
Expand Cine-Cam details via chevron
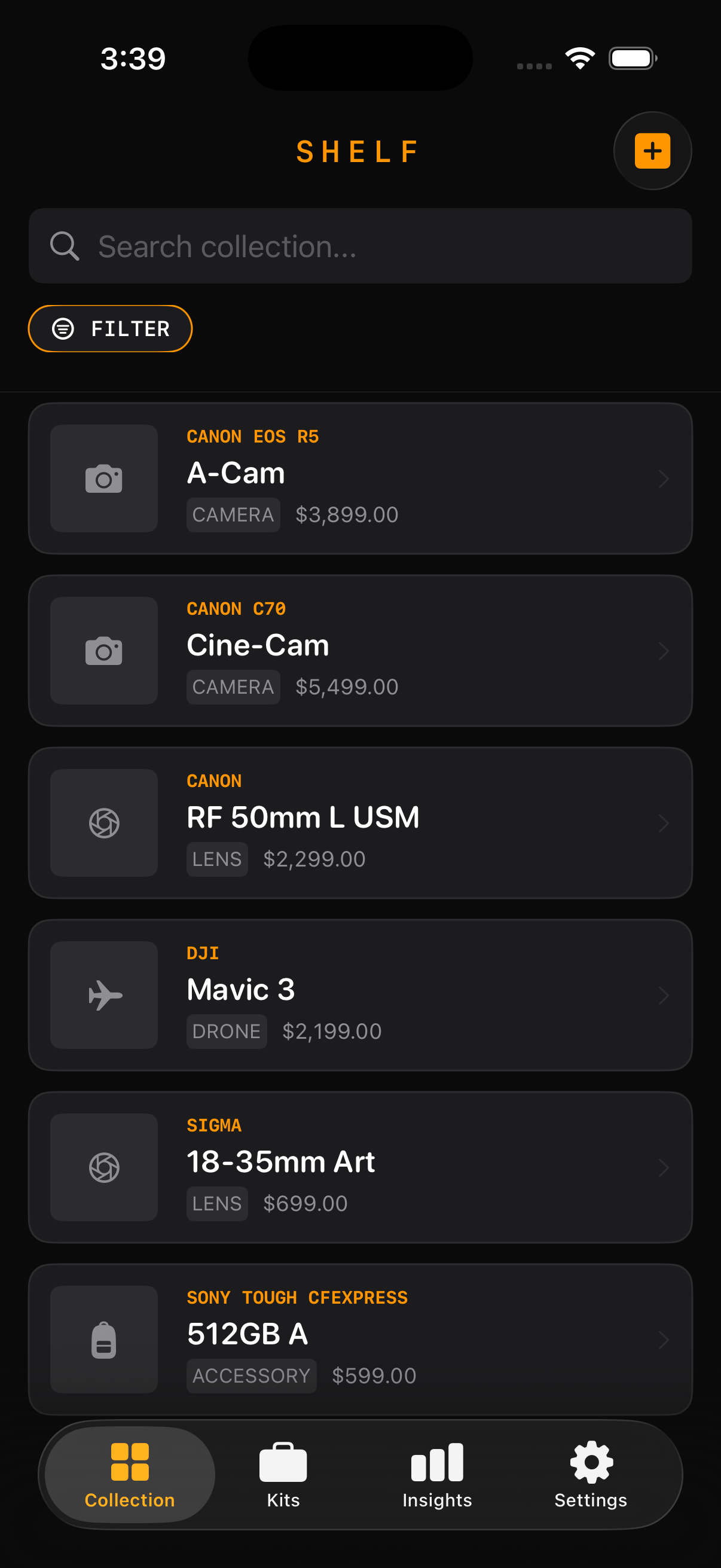[663, 651]
